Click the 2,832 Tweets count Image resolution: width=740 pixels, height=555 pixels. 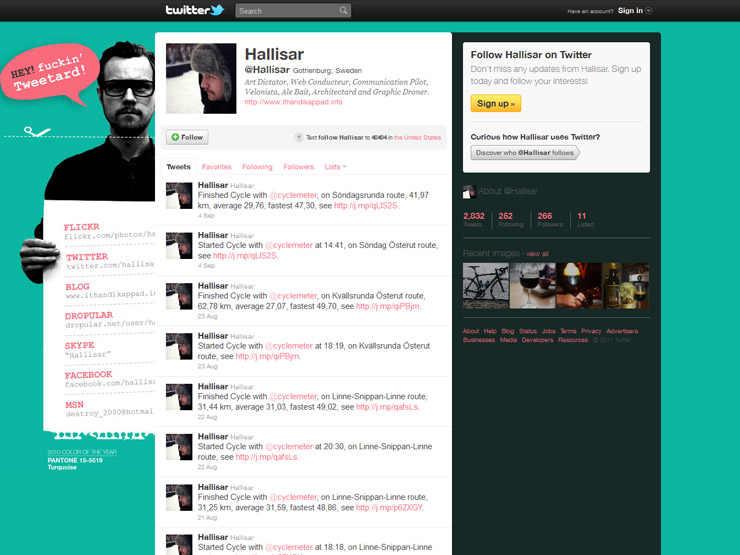click(x=474, y=219)
